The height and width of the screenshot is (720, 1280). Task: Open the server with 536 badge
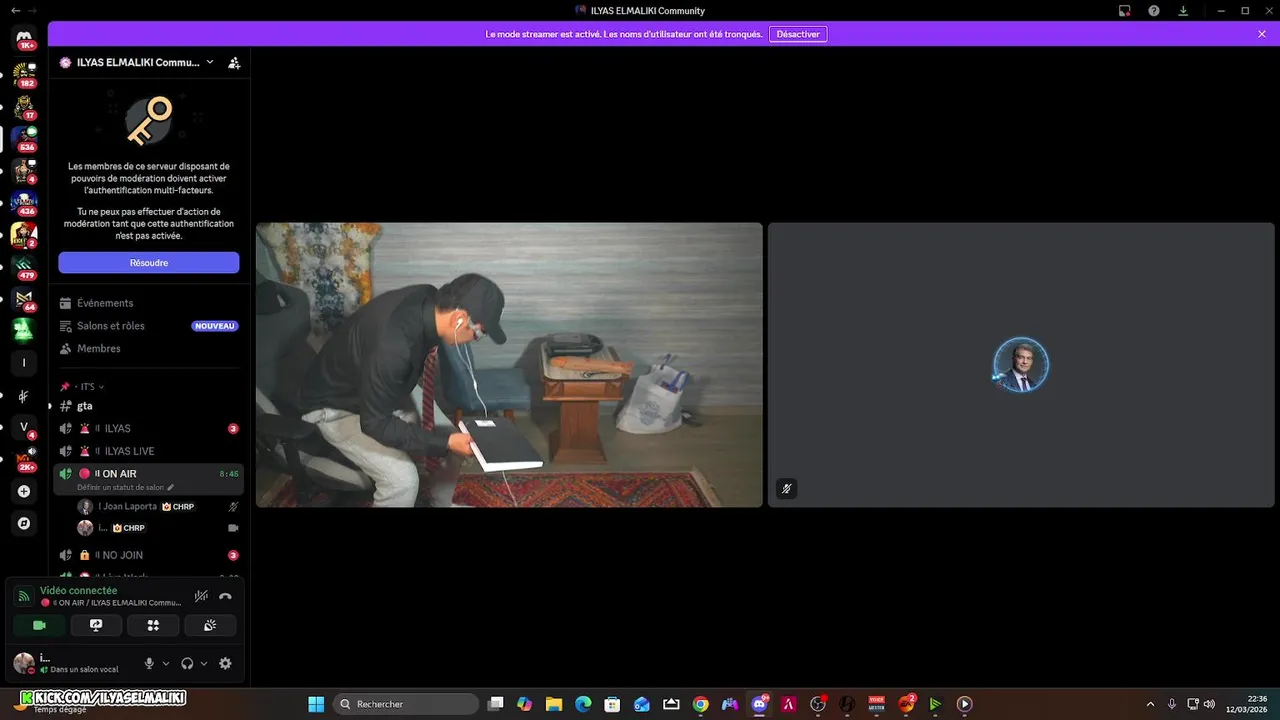tap(24, 137)
